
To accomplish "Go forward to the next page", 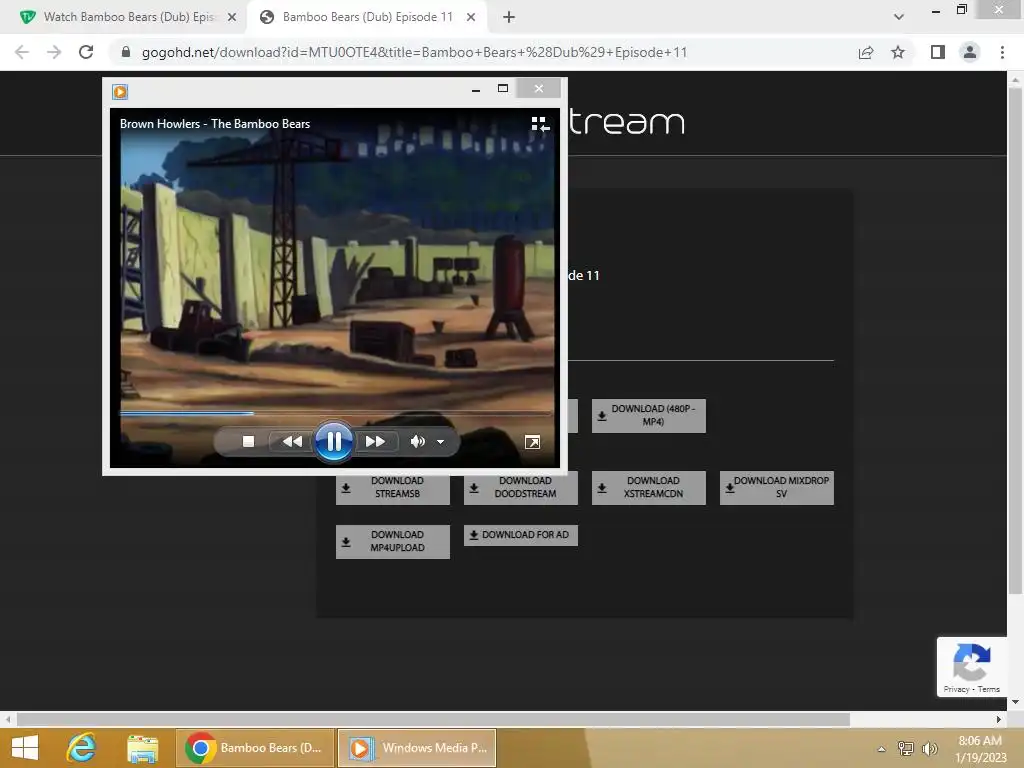I will tap(54, 52).
